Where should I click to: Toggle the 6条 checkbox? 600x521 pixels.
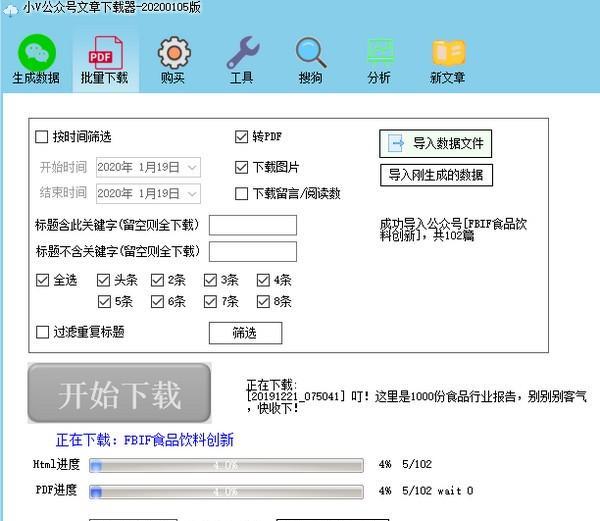click(157, 301)
